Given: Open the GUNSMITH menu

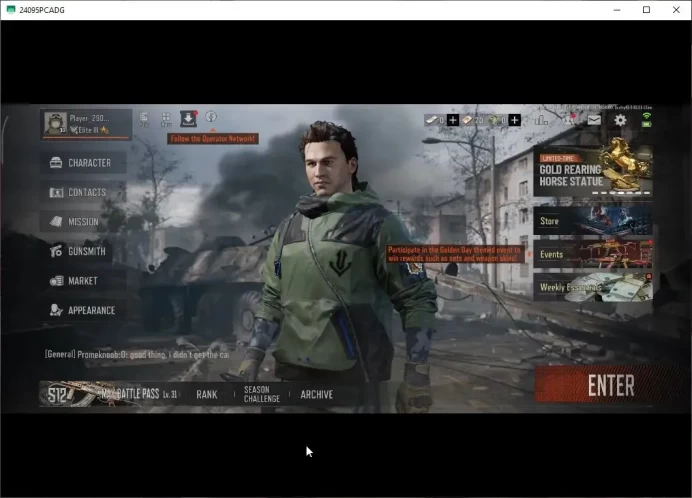Looking at the screenshot, I should 83,251.
